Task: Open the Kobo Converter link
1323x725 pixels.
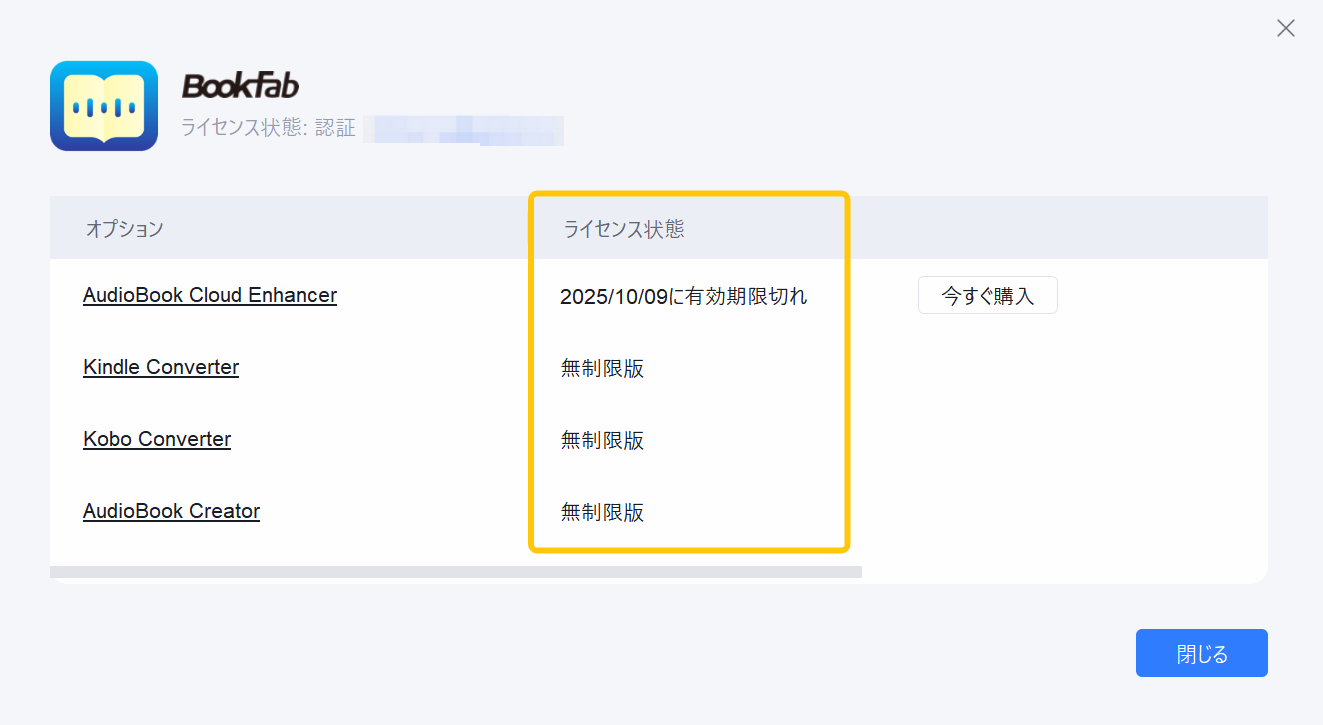Action: pyautogui.click(x=157, y=439)
